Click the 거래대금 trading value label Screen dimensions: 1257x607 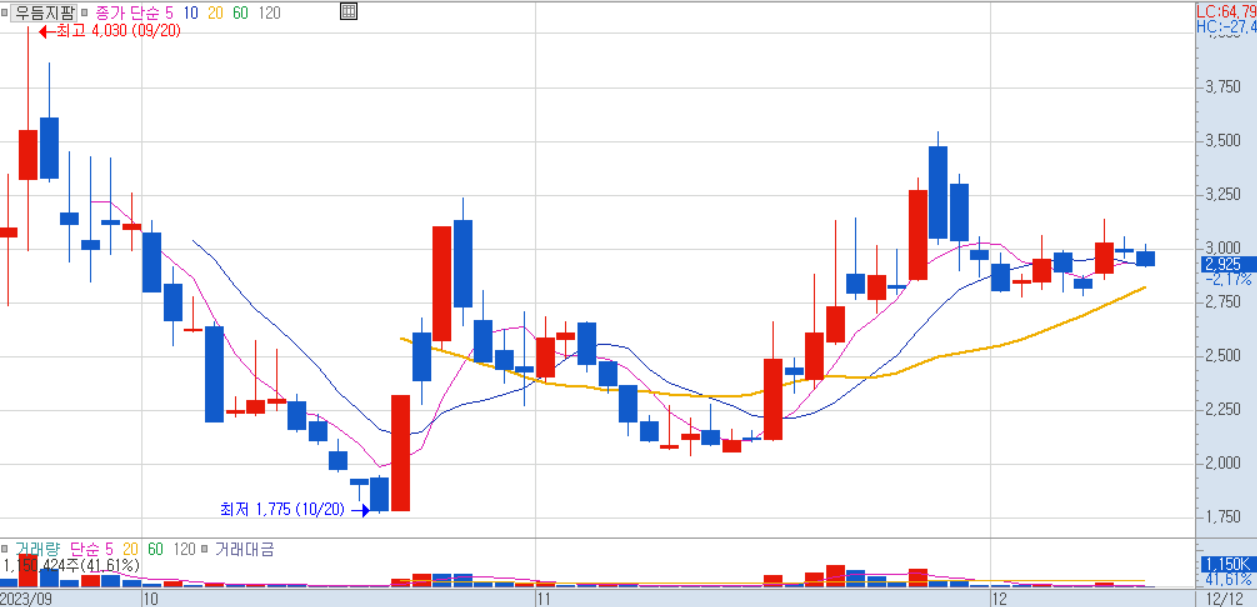pyautogui.click(x=244, y=549)
